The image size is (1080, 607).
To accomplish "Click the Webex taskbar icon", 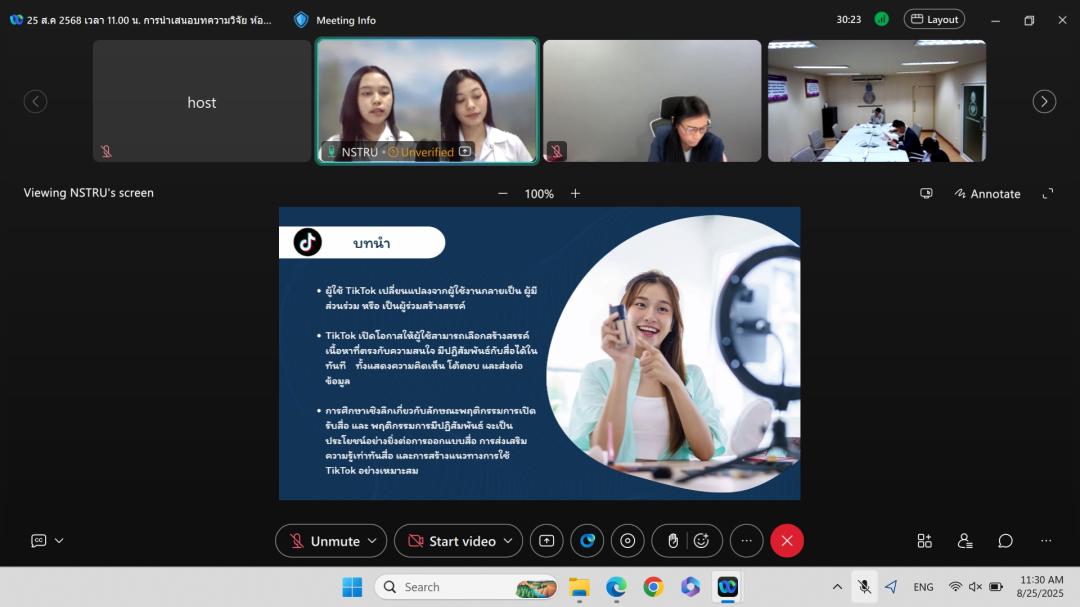I will (728, 587).
